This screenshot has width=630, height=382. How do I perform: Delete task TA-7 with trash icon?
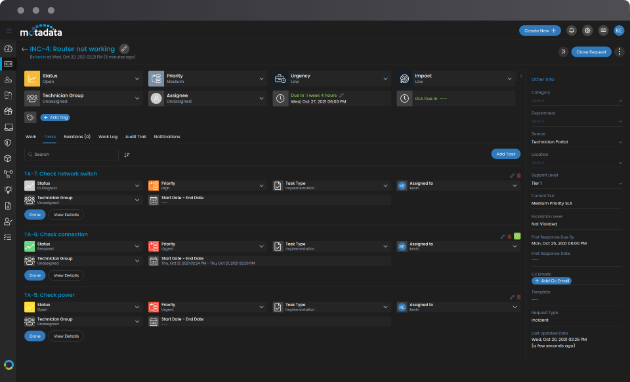(x=519, y=176)
